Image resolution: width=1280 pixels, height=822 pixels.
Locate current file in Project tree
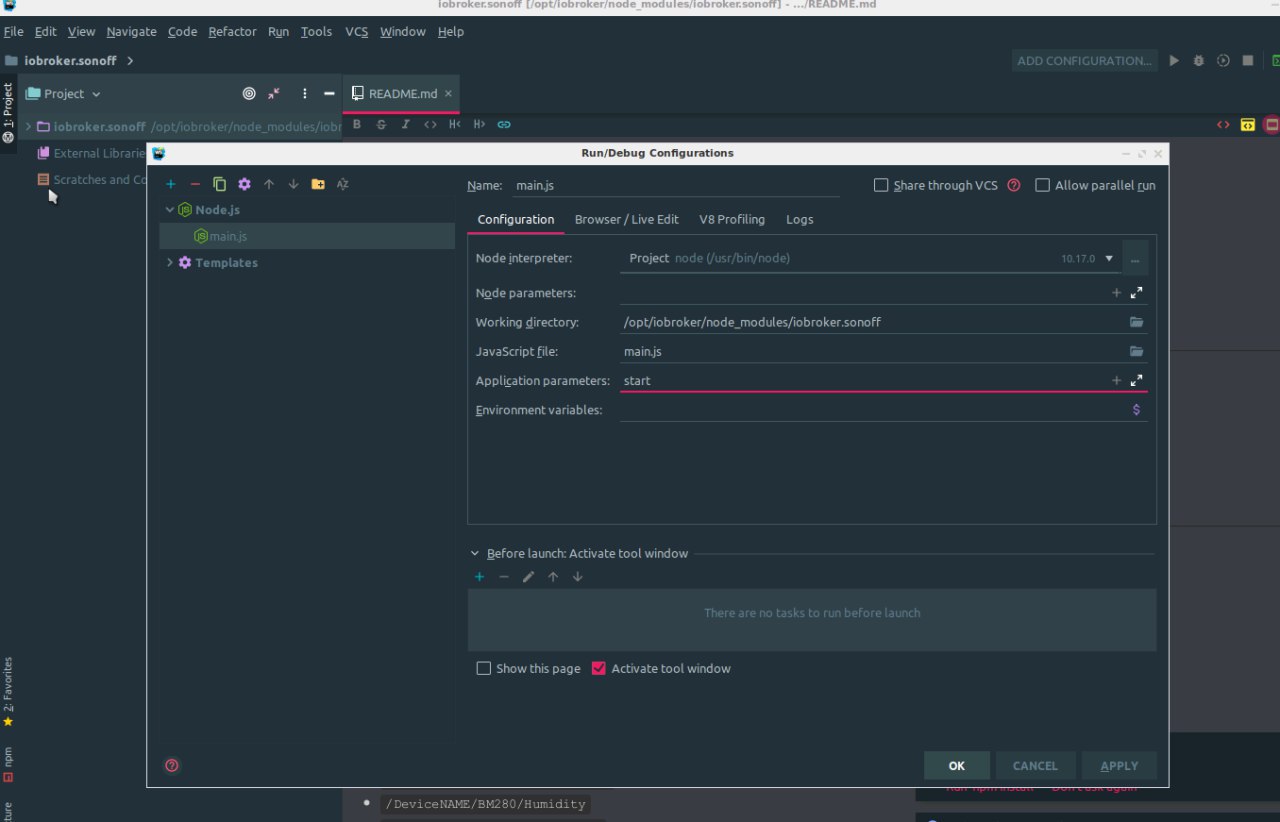coord(249,93)
